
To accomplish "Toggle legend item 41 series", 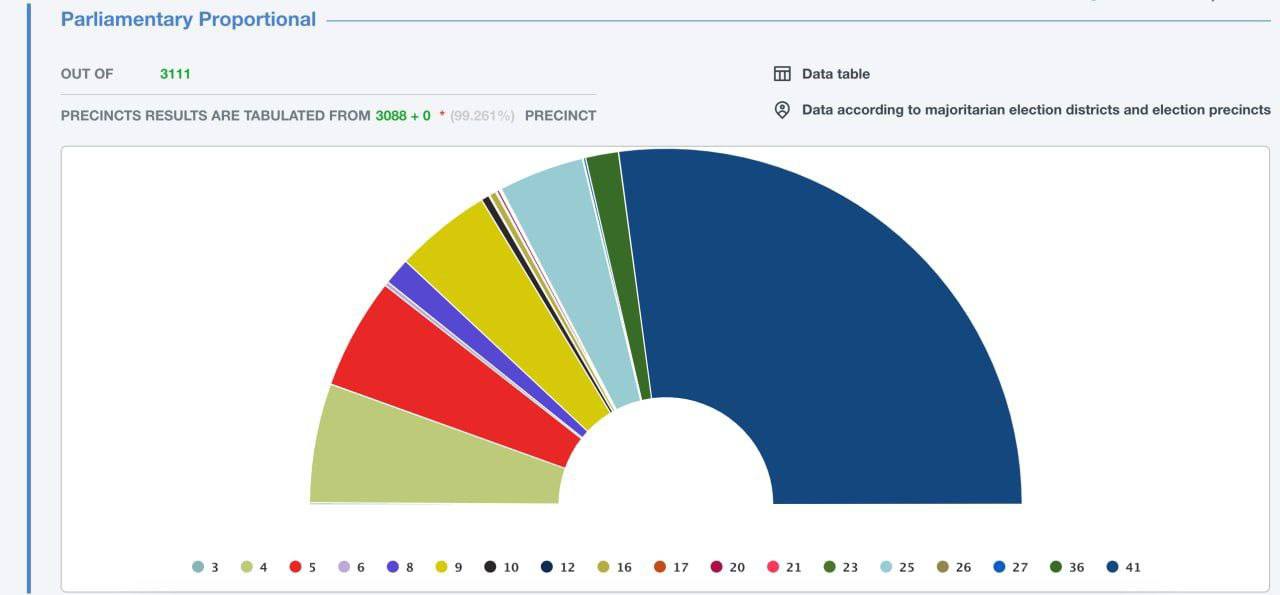I will (x=1123, y=567).
